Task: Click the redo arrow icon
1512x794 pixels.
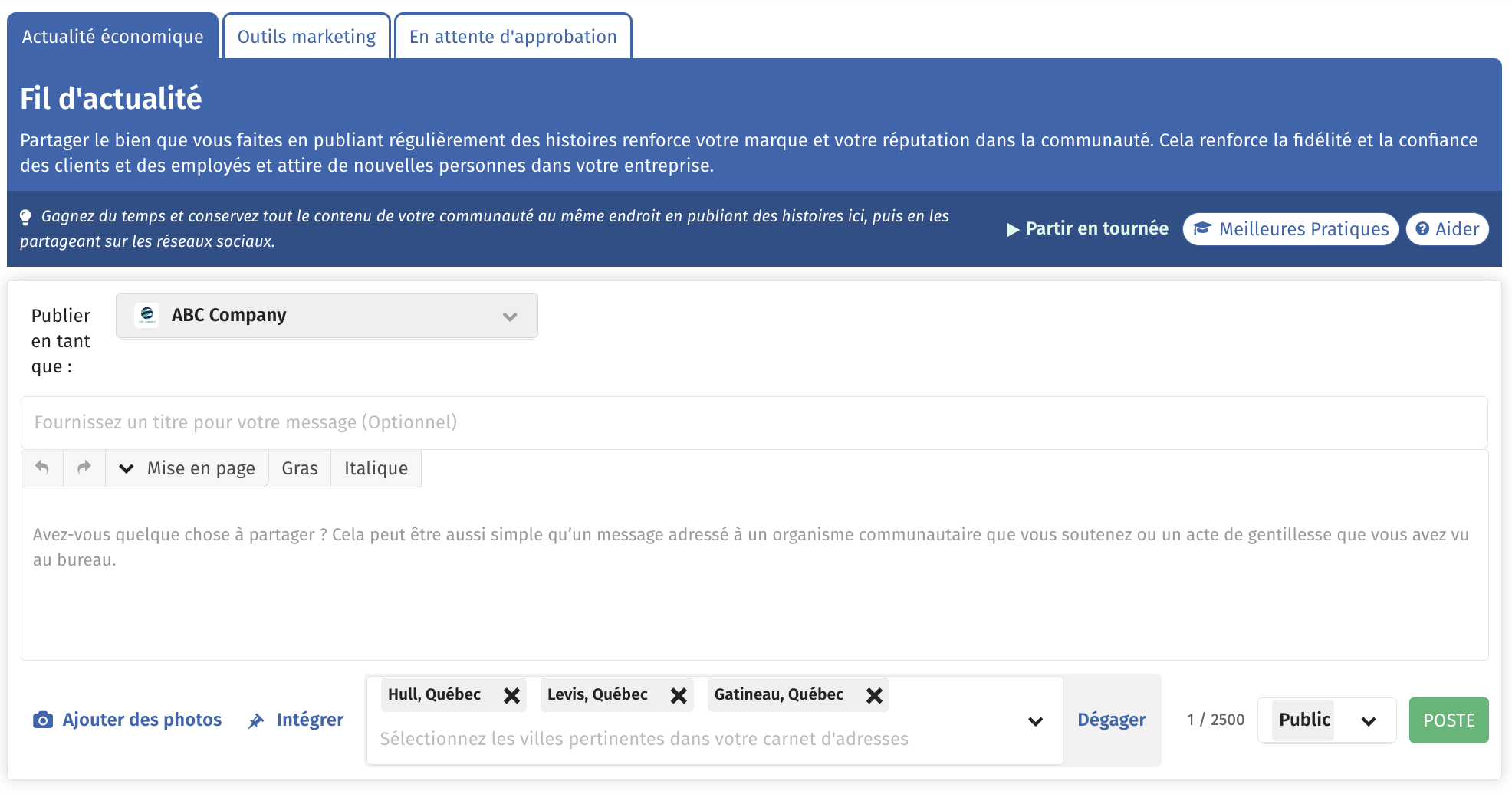Action: coord(84,468)
